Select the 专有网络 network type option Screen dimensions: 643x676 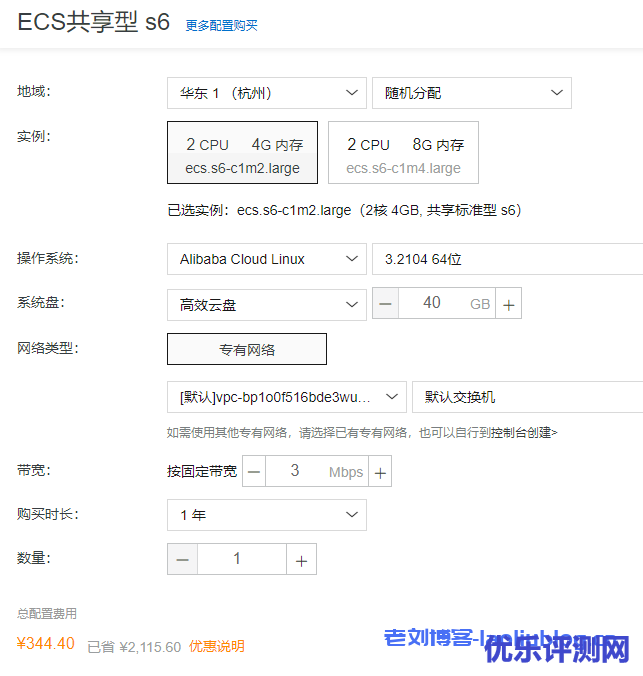[x=247, y=349]
